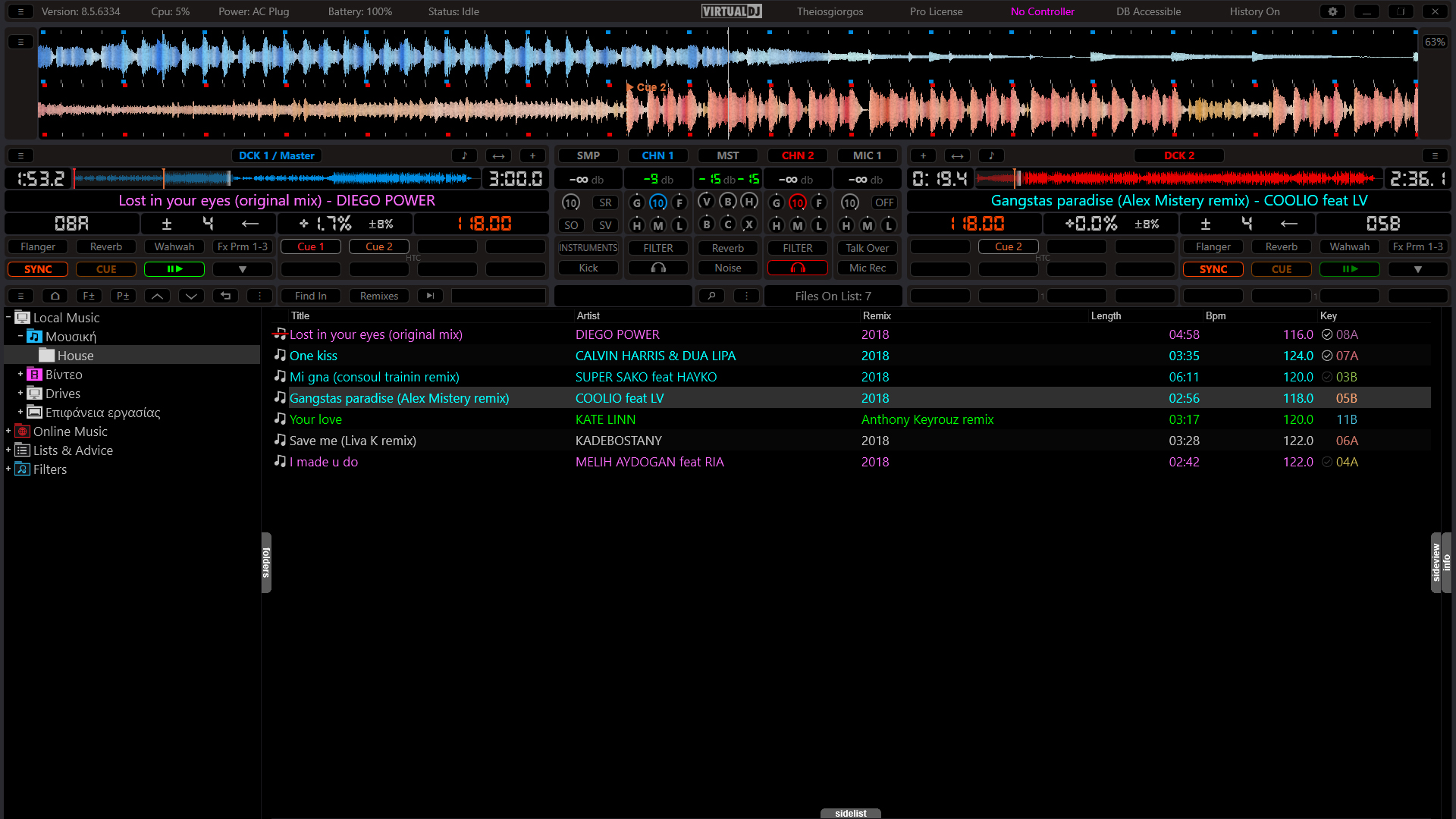Image resolution: width=1456 pixels, height=819 pixels.
Task: Toggle channel 1 headphone cue
Action: point(658,268)
